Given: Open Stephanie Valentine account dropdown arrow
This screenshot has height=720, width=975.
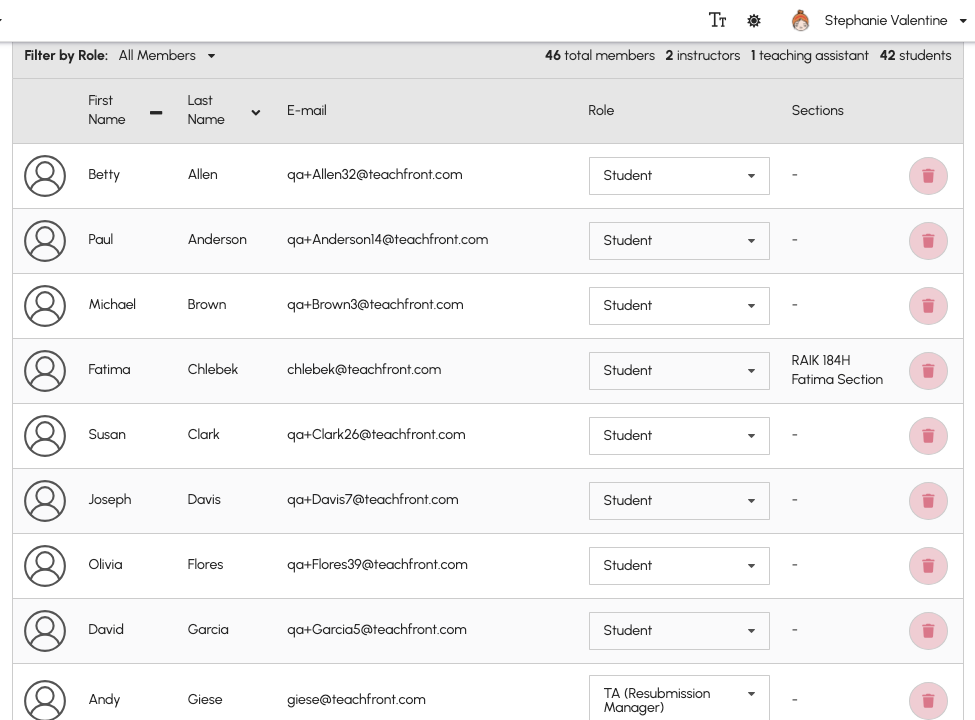Looking at the screenshot, I should click(963, 21).
